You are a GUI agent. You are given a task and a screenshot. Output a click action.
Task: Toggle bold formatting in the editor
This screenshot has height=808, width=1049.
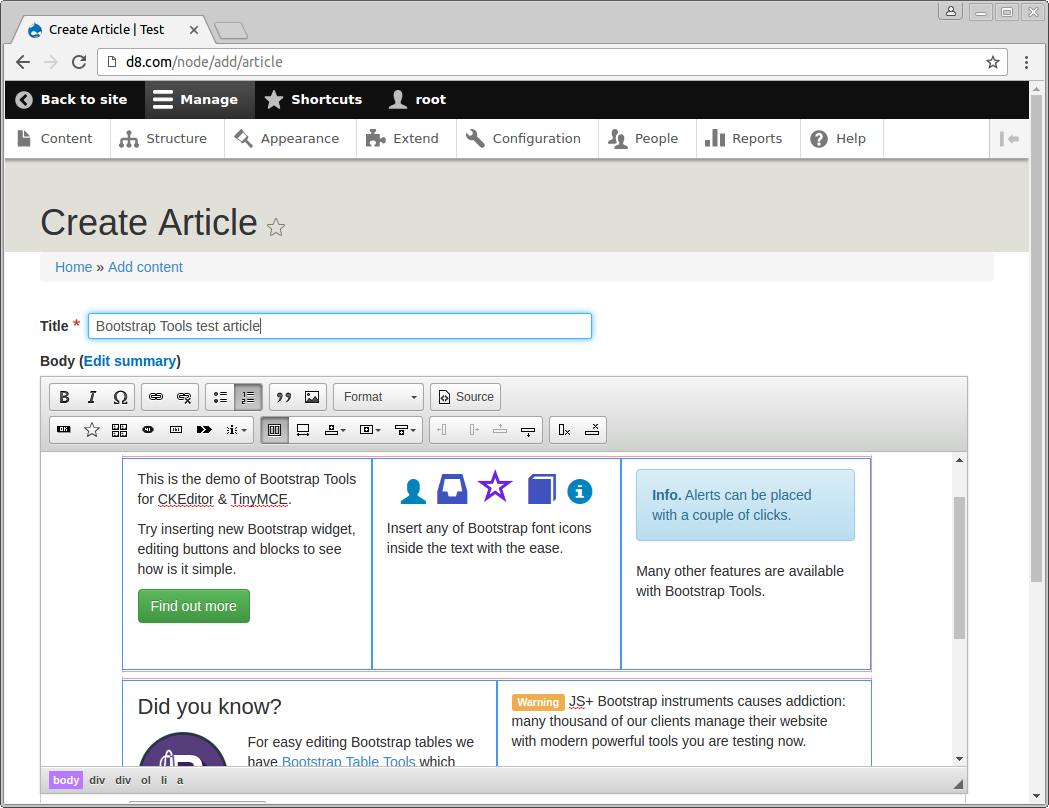click(x=64, y=397)
